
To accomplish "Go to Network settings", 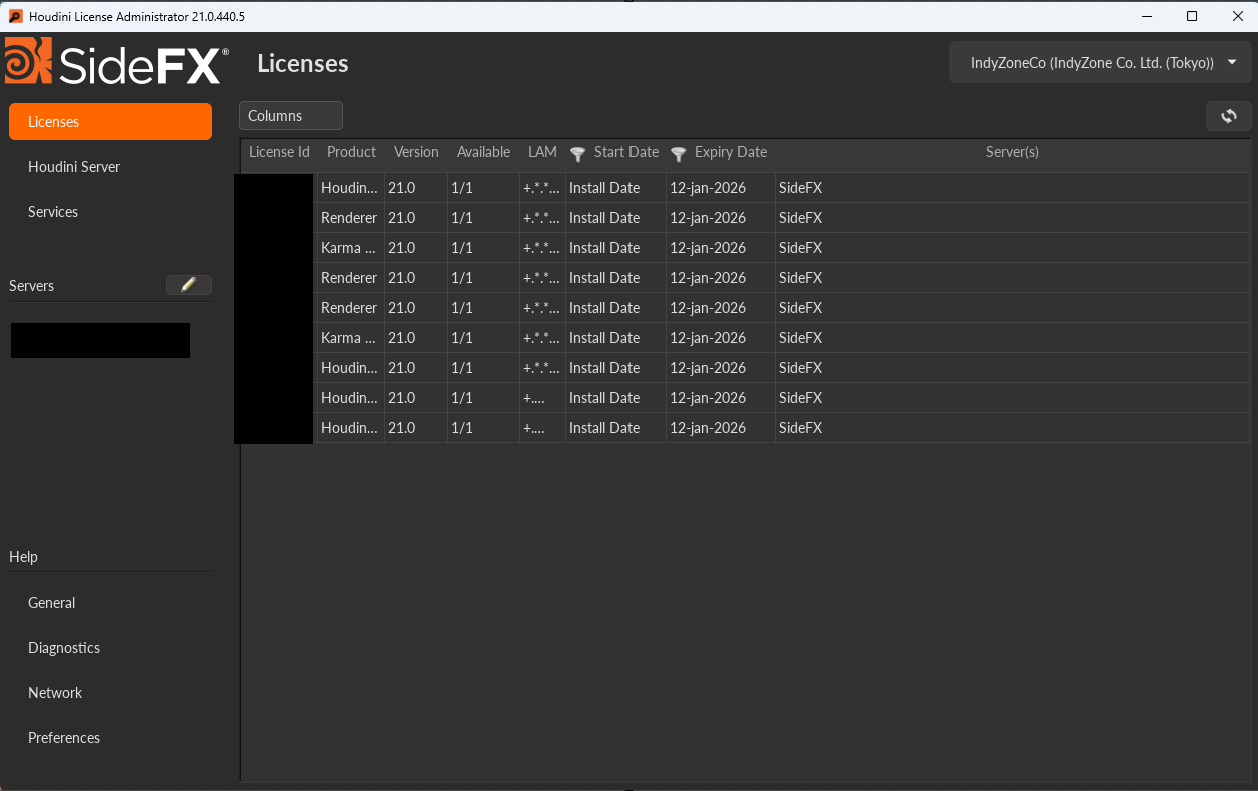I will tap(55, 693).
